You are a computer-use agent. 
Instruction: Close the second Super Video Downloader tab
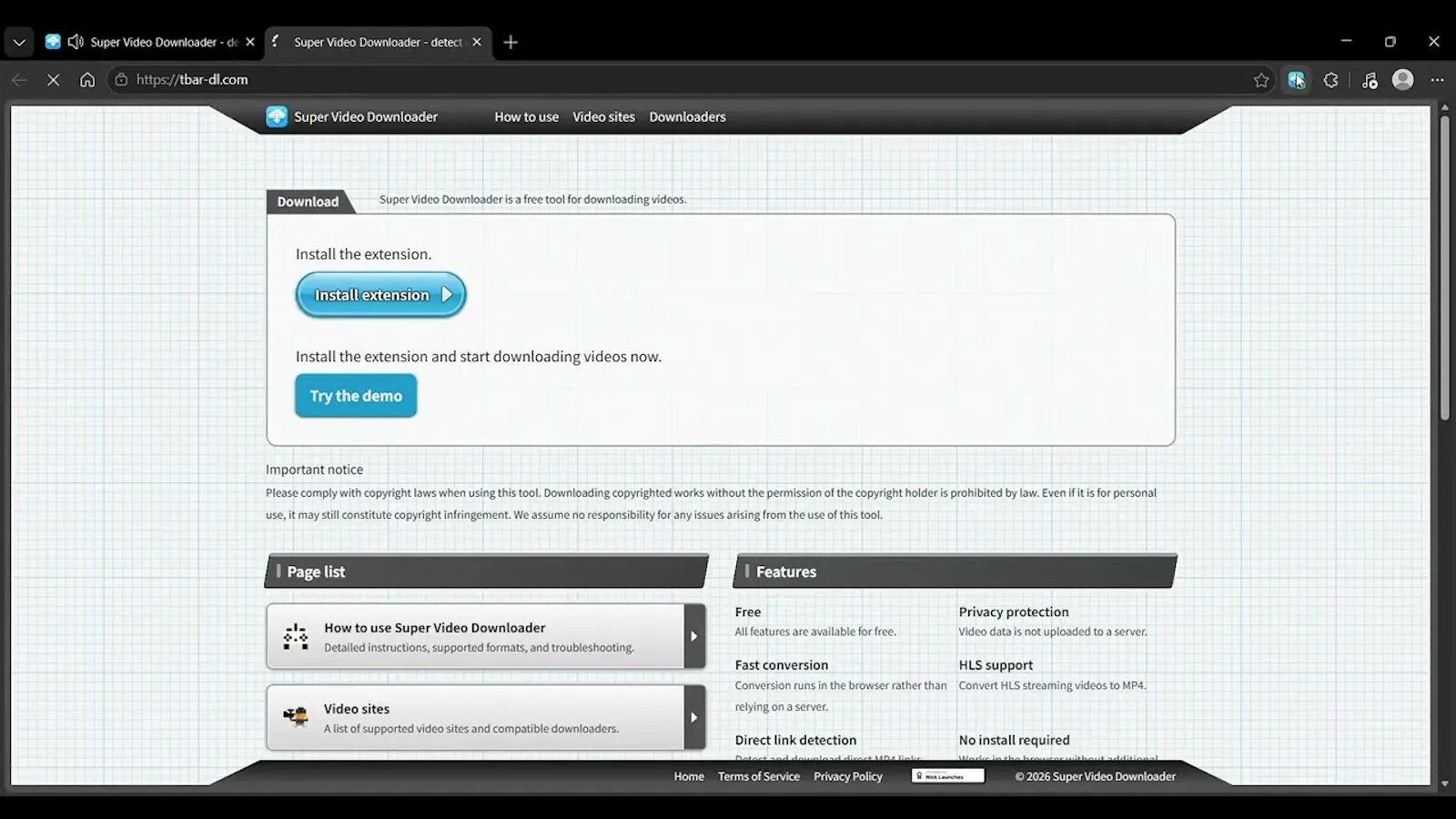tap(477, 42)
